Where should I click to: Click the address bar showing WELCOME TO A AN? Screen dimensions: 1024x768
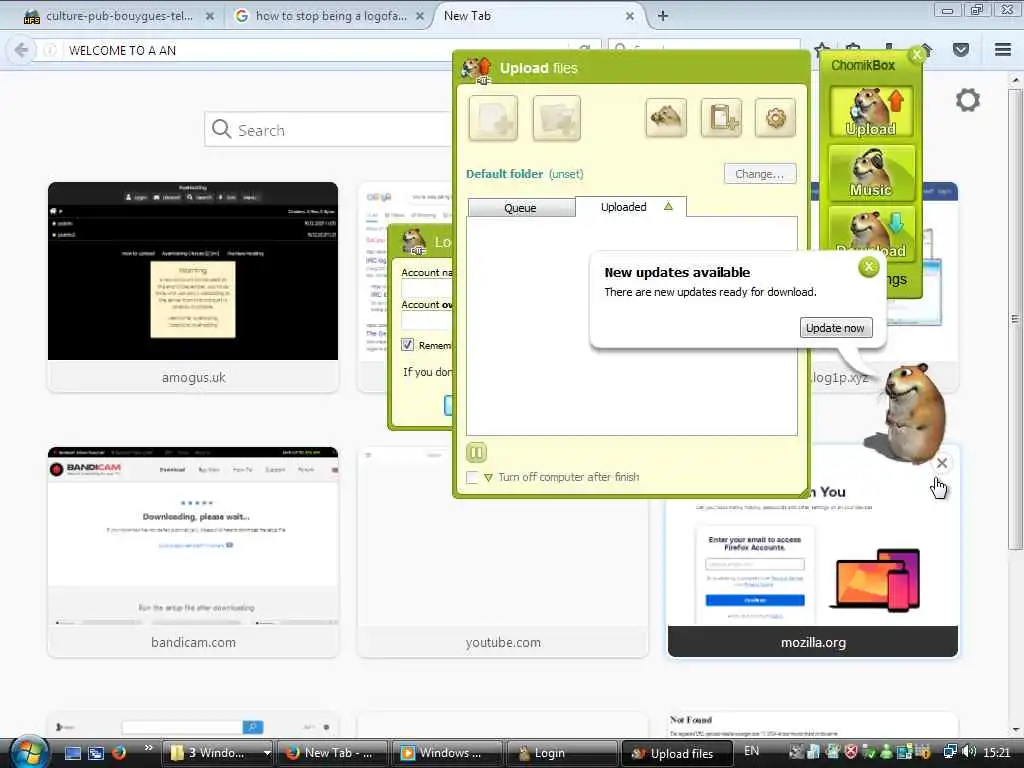point(313,50)
